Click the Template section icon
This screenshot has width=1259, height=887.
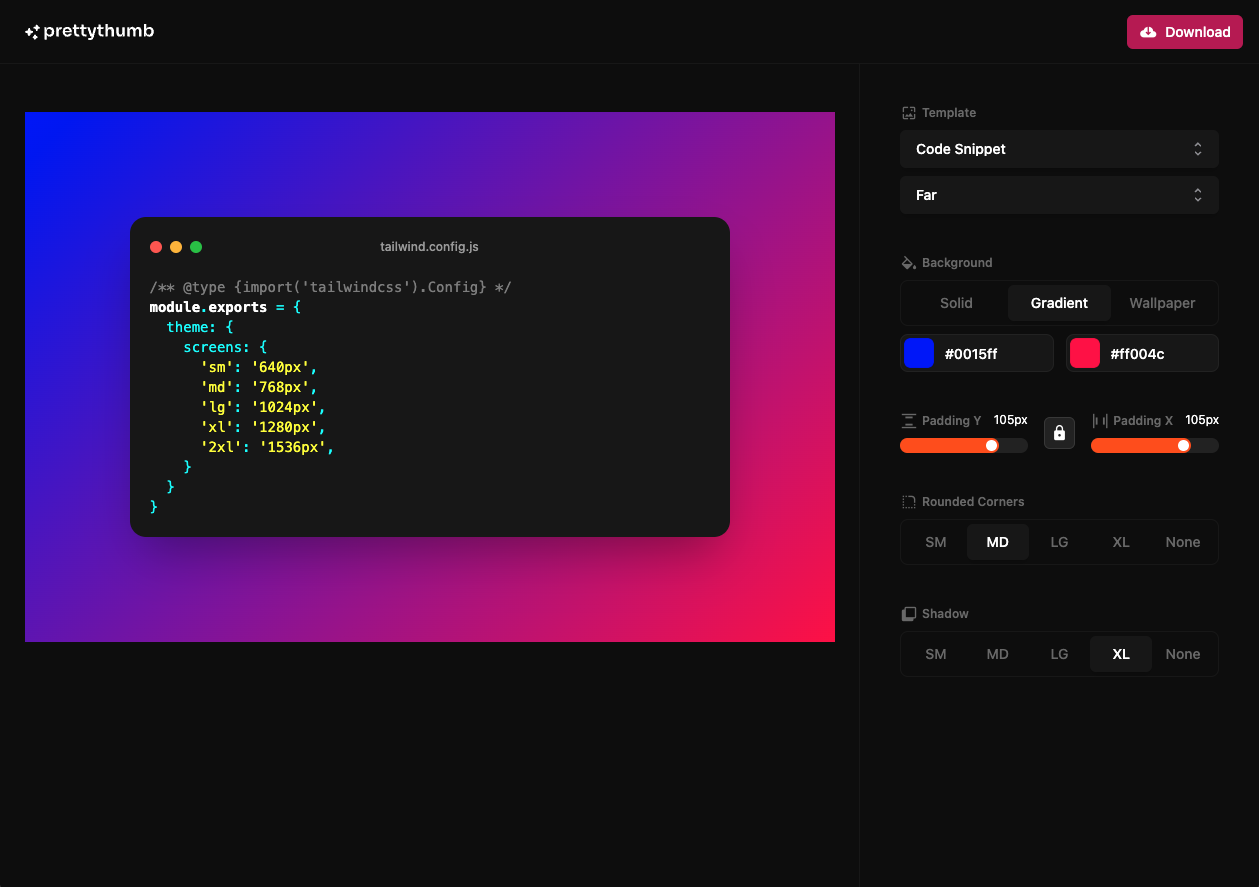coord(909,113)
